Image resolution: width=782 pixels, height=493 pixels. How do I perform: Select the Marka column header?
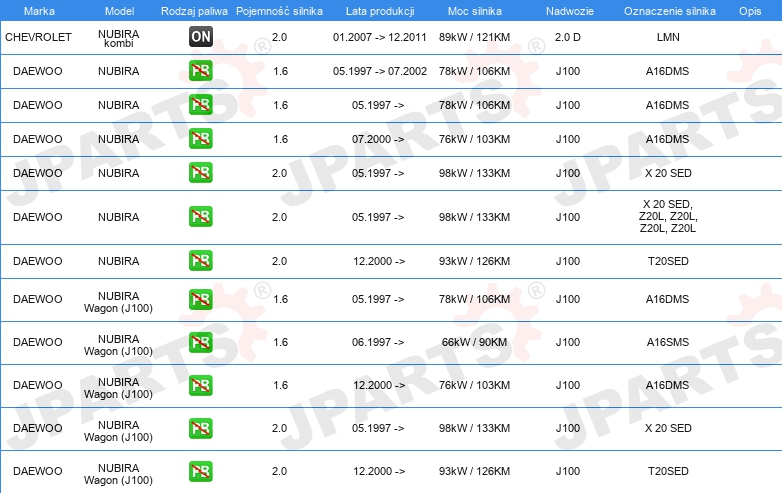[39, 11]
